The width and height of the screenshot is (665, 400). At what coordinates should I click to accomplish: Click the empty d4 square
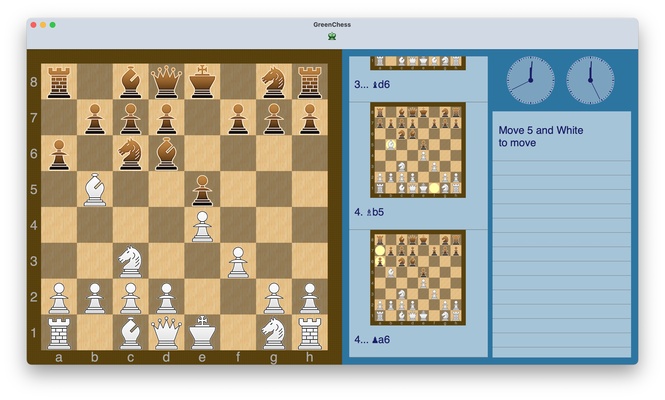[x=166, y=225]
